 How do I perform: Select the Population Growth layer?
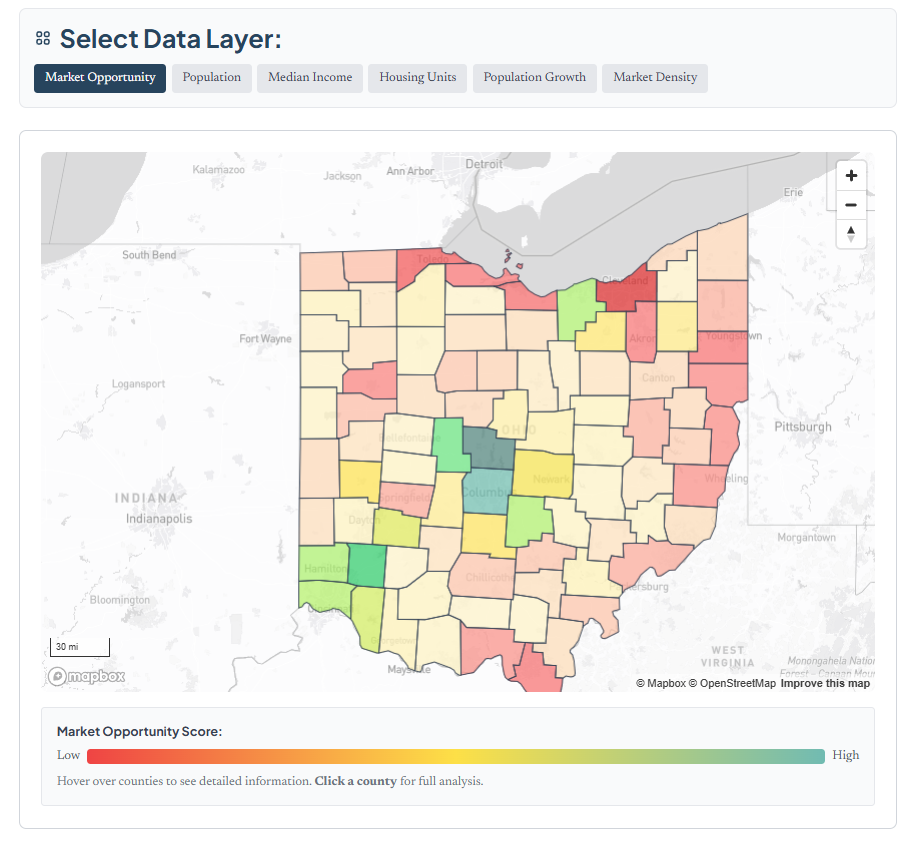pos(534,78)
